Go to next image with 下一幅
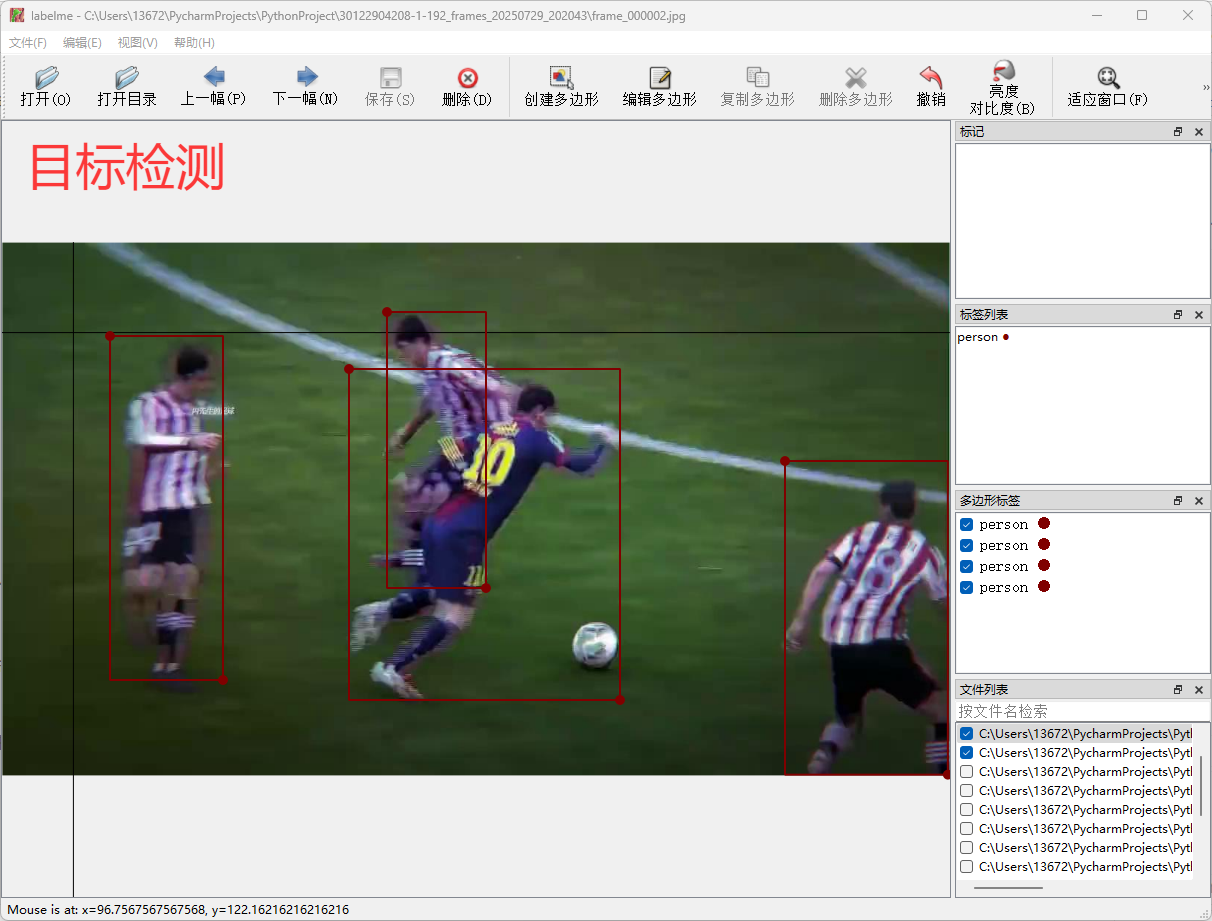The width and height of the screenshot is (1212, 921). pos(306,77)
